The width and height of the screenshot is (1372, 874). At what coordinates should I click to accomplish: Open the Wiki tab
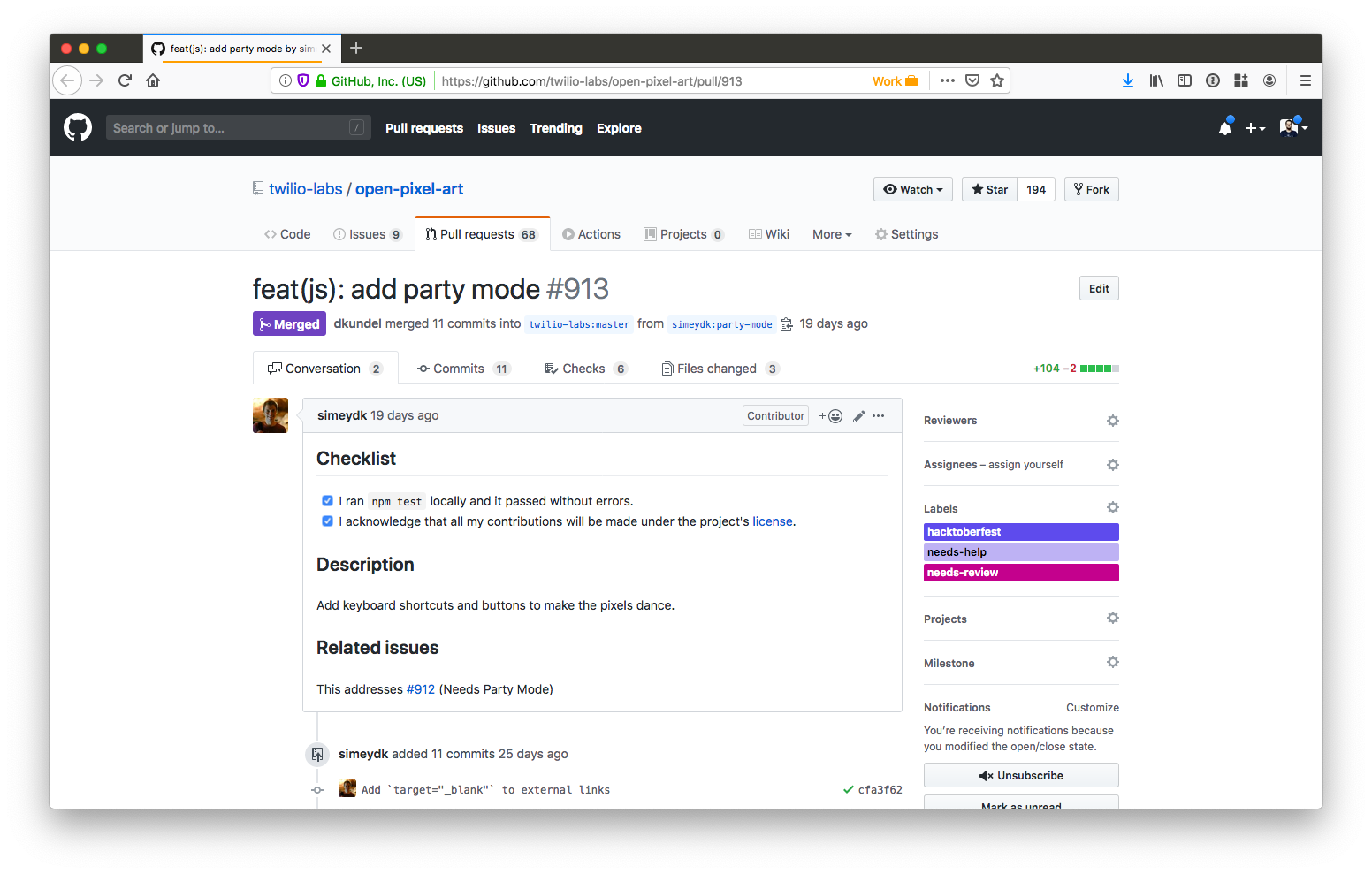pos(769,234)
